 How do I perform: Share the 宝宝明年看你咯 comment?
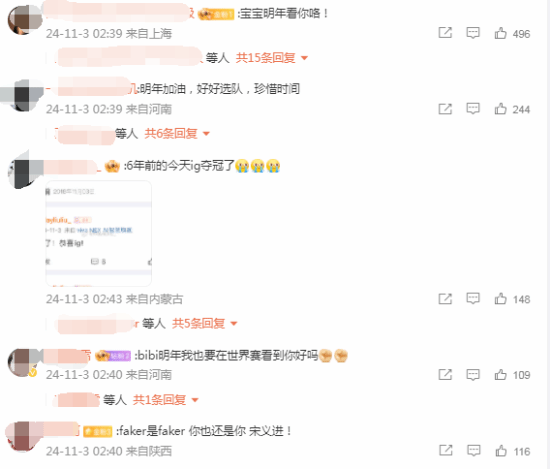[445, 33]
